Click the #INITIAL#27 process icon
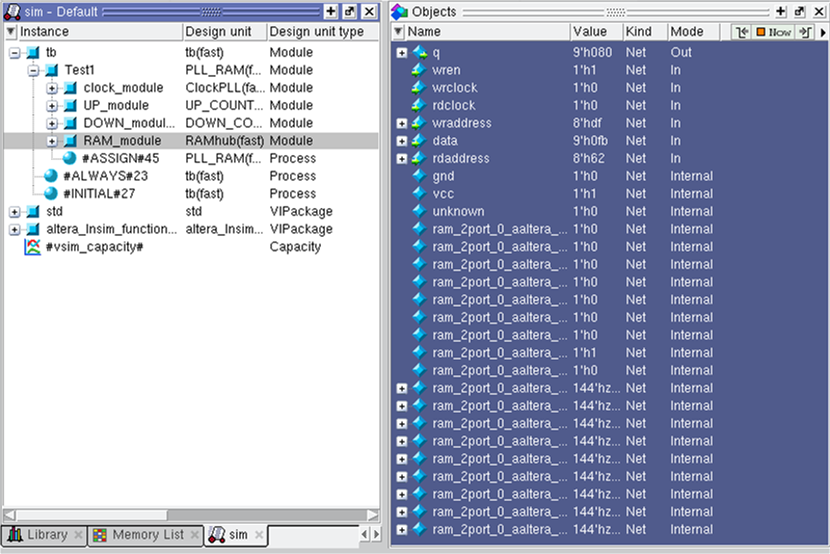The height and width of the screenshot is (554, 830). [x=51, y=194]
